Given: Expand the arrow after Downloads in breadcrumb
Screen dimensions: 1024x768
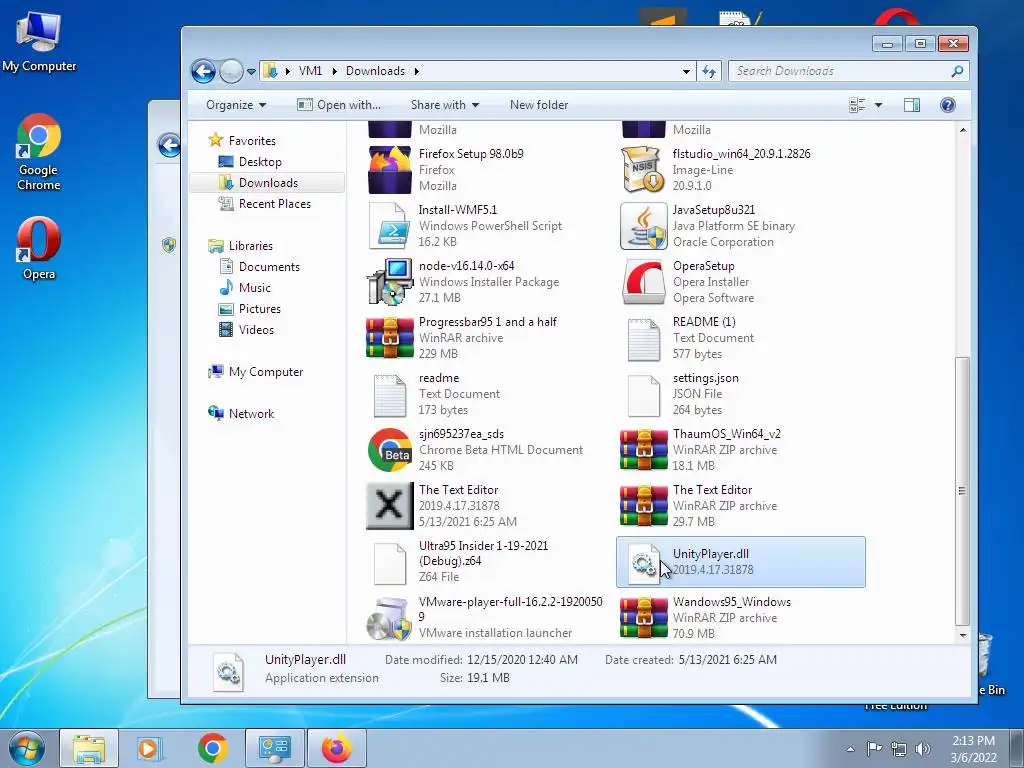Looking at the screenshot, I should coord(416,71).
